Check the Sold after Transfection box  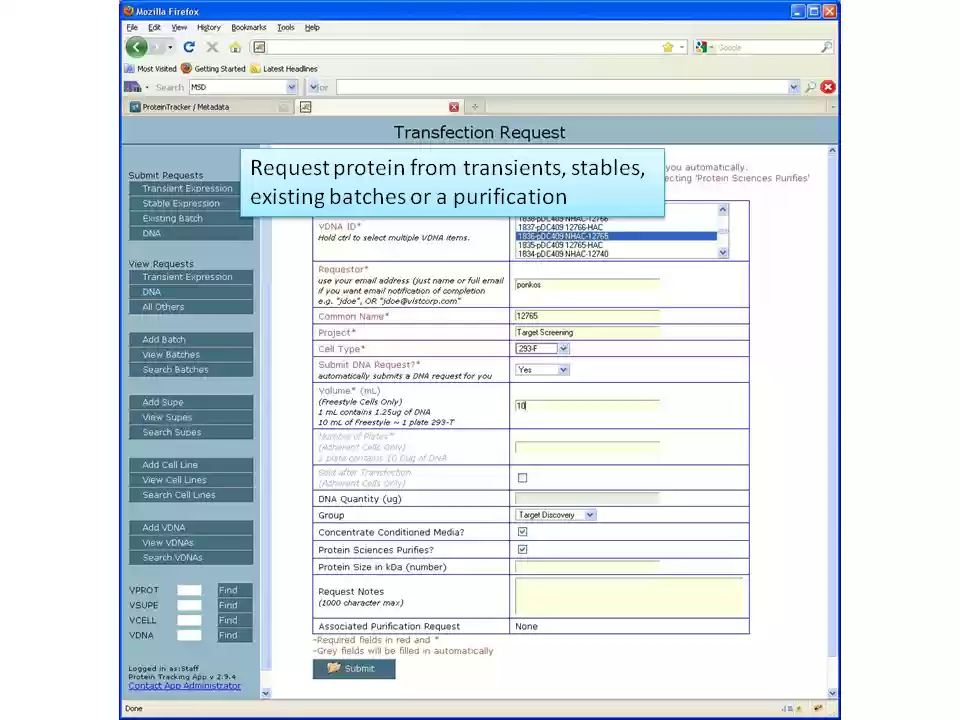pos(522,477)
